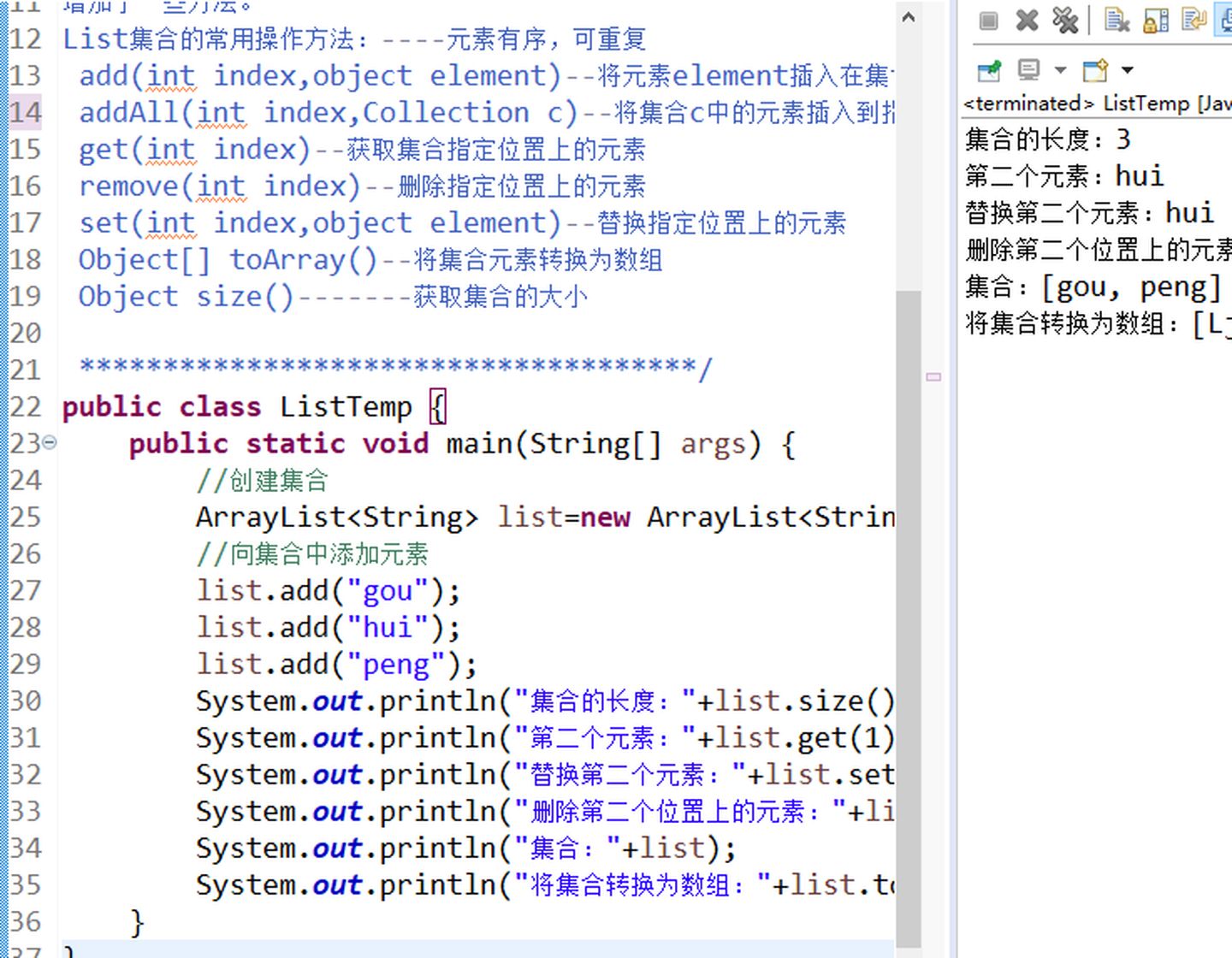1232x958 pixels.
Task: Click the println '第二个元素' code line
Action: click(545, 737)
